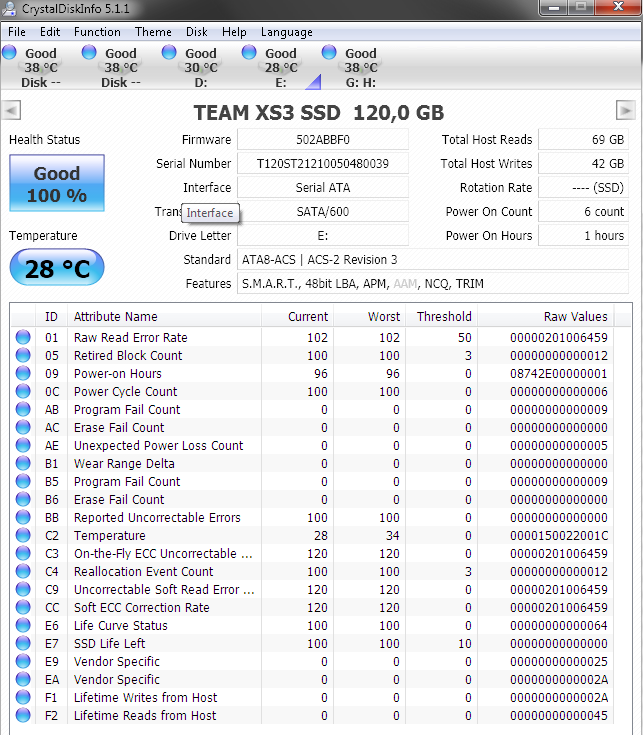Sort by the Raw Values column header
Image resolution: width=643 pixels, height=735 pixels.
point(546,316)
